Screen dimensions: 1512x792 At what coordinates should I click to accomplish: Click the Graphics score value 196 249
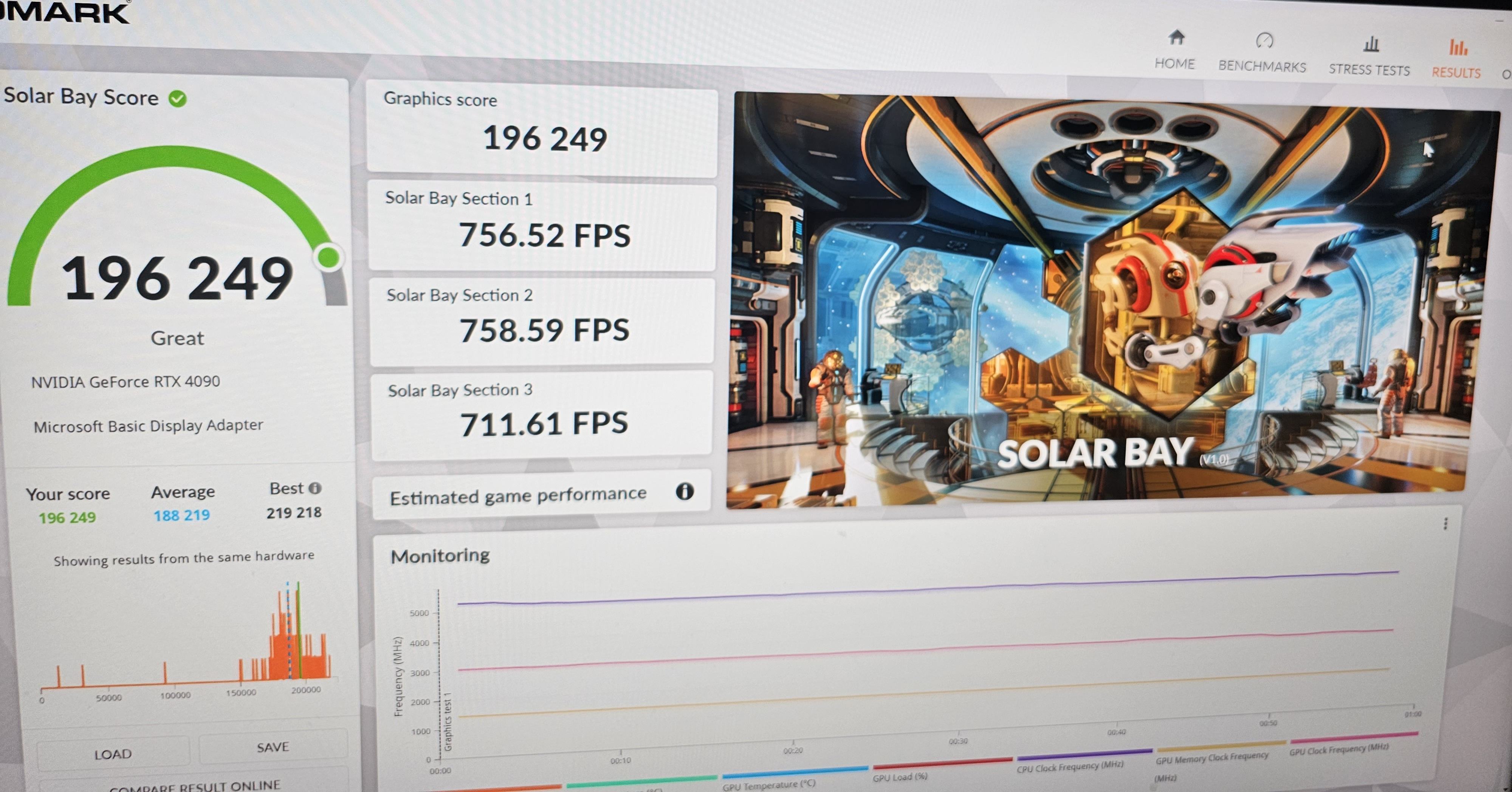545,139
